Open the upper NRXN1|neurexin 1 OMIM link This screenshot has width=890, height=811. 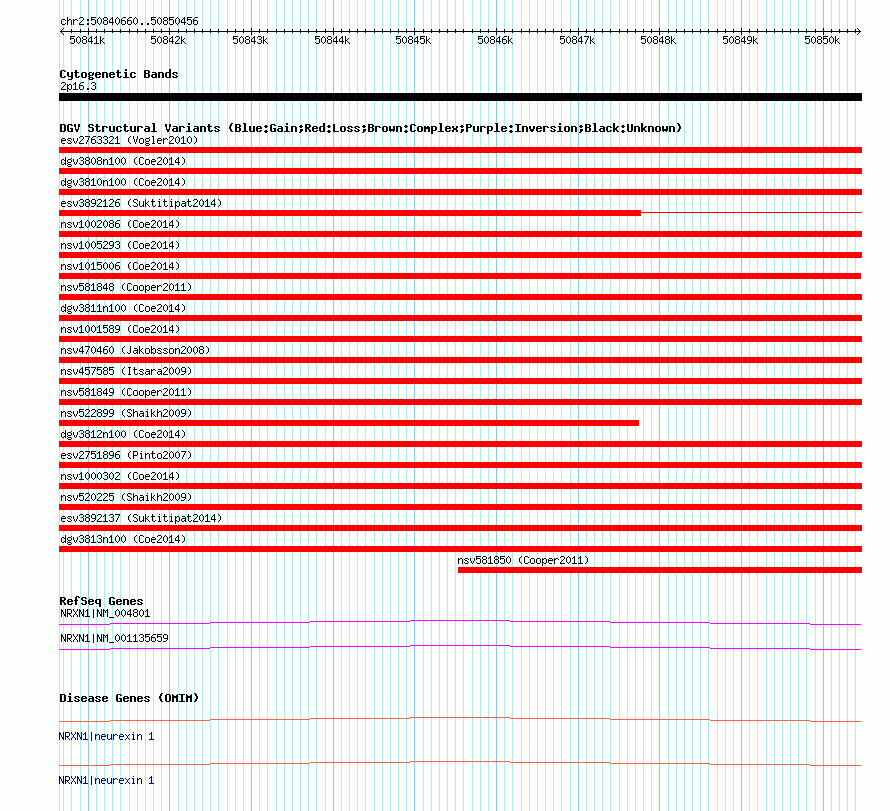[106, 737]
